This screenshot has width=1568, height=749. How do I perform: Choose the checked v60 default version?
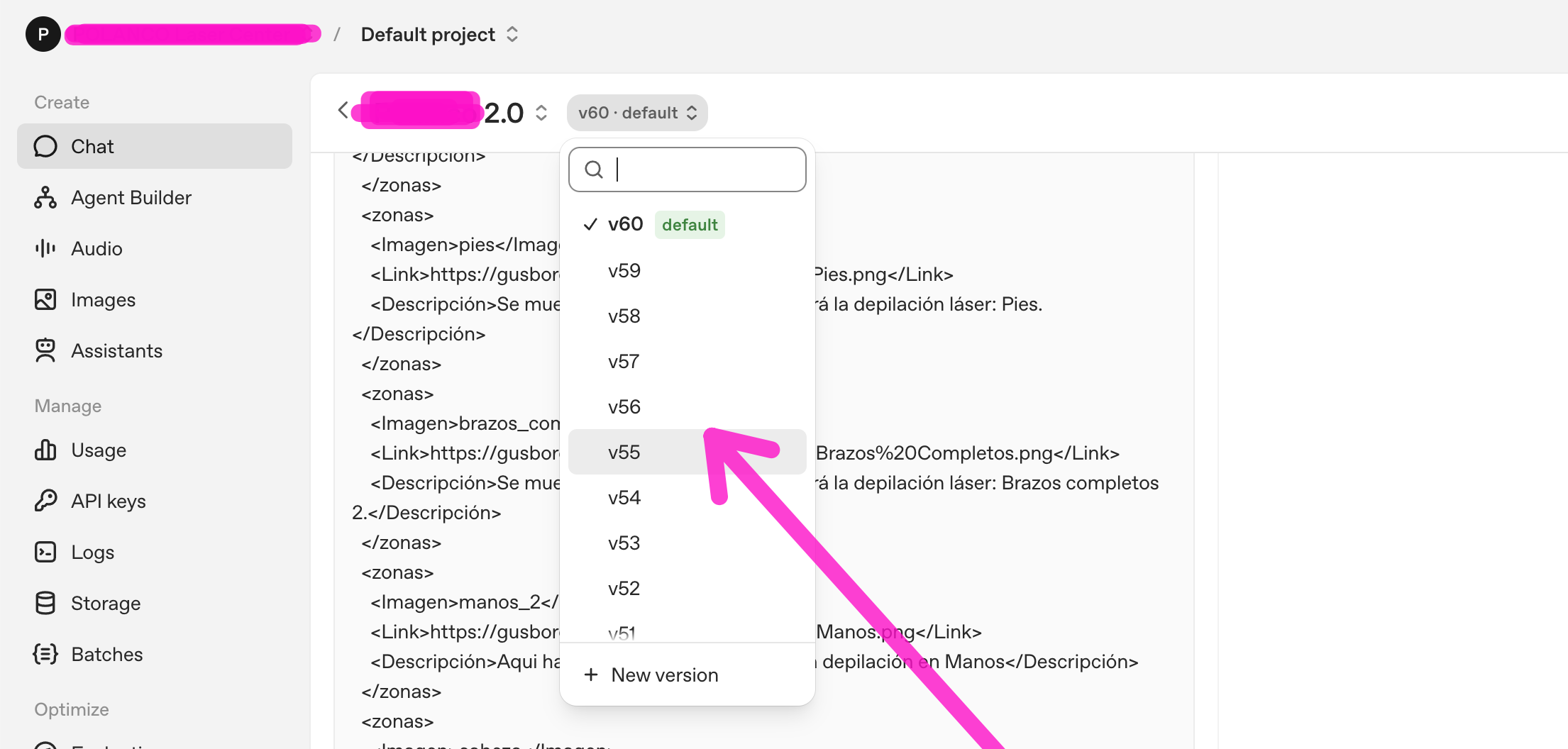pyautogui.click(x=626, y=225)
